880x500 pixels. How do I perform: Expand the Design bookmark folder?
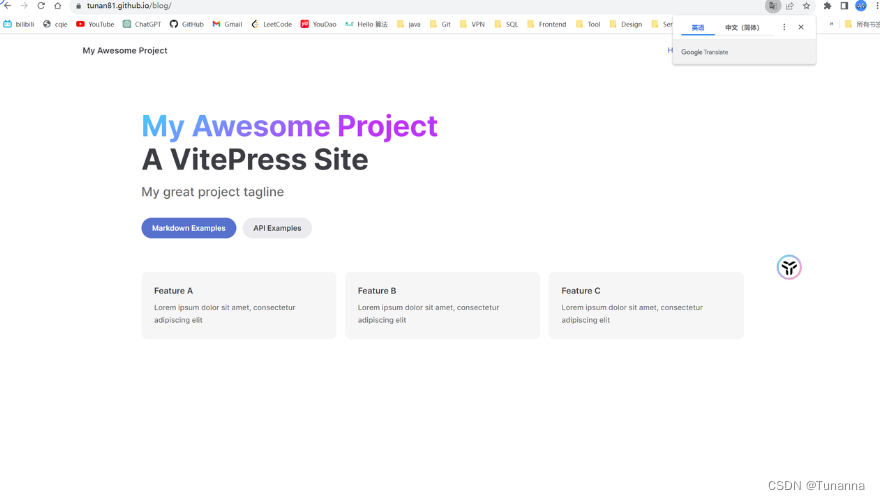[626, 24]
